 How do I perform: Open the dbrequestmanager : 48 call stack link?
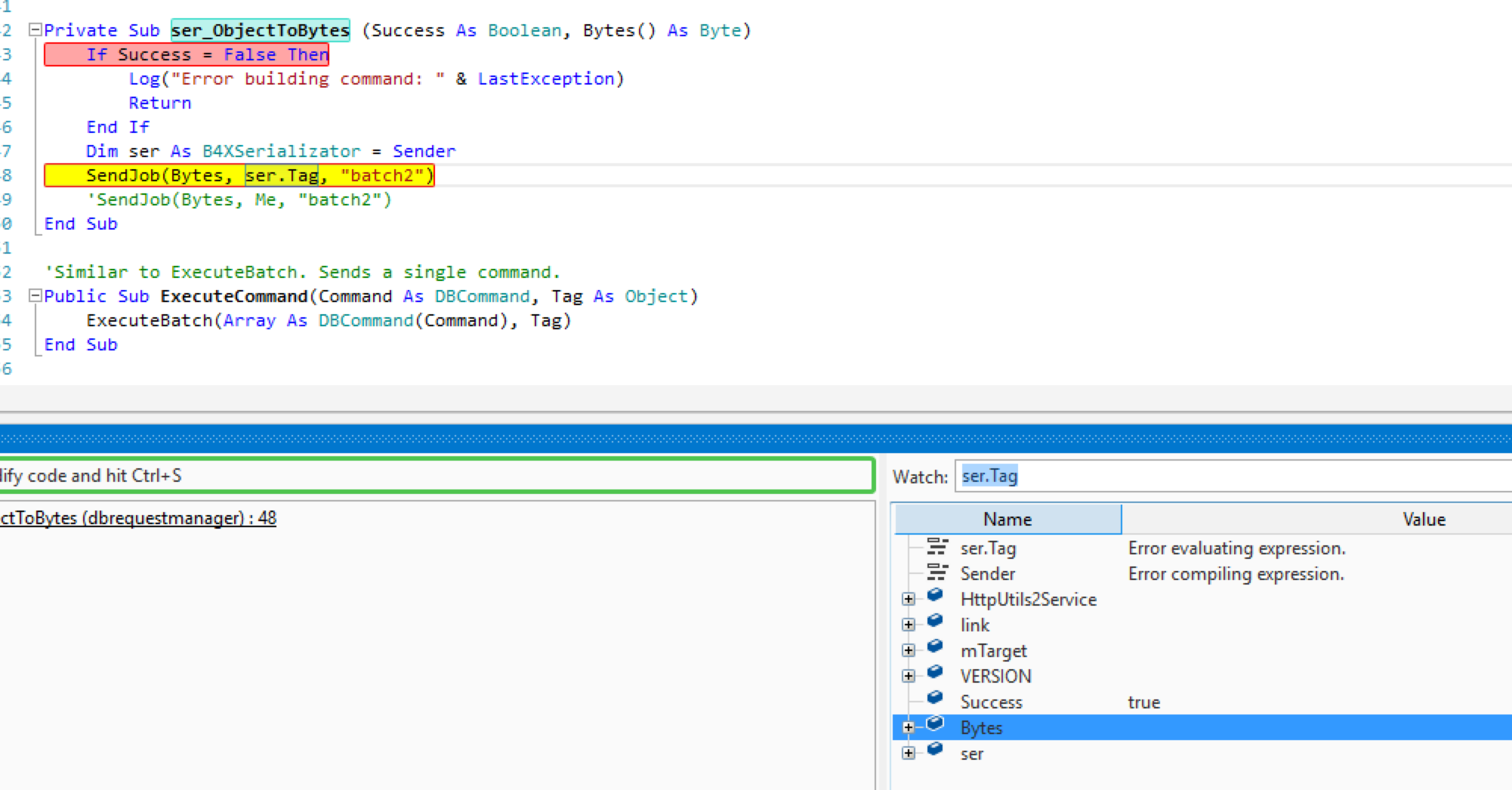pos(138,518)
